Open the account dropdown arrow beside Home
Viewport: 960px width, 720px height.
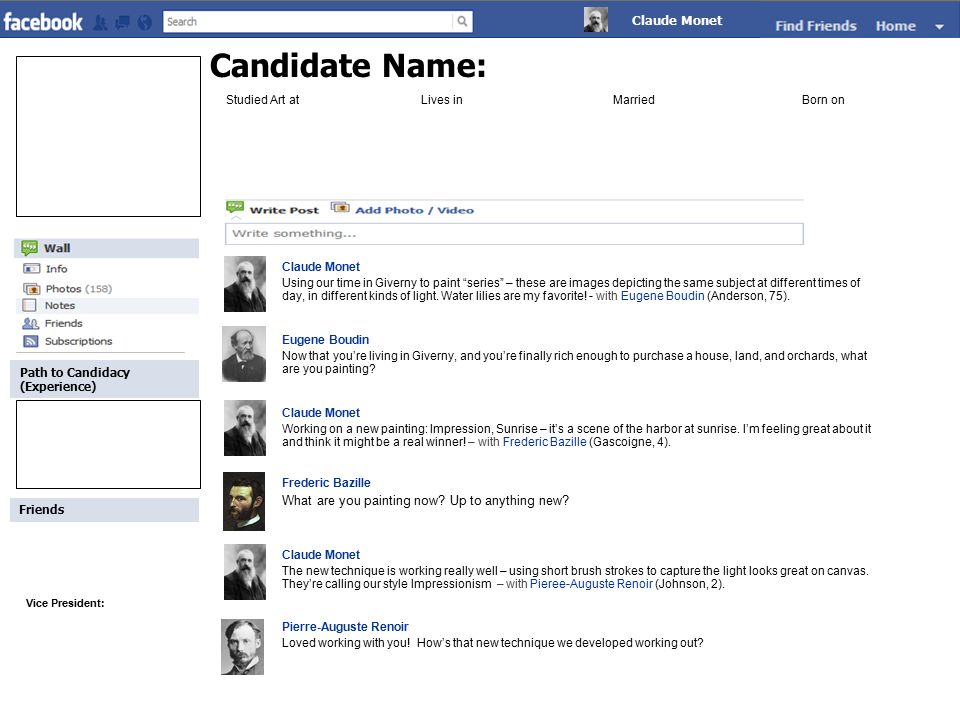tap(940, 27)
